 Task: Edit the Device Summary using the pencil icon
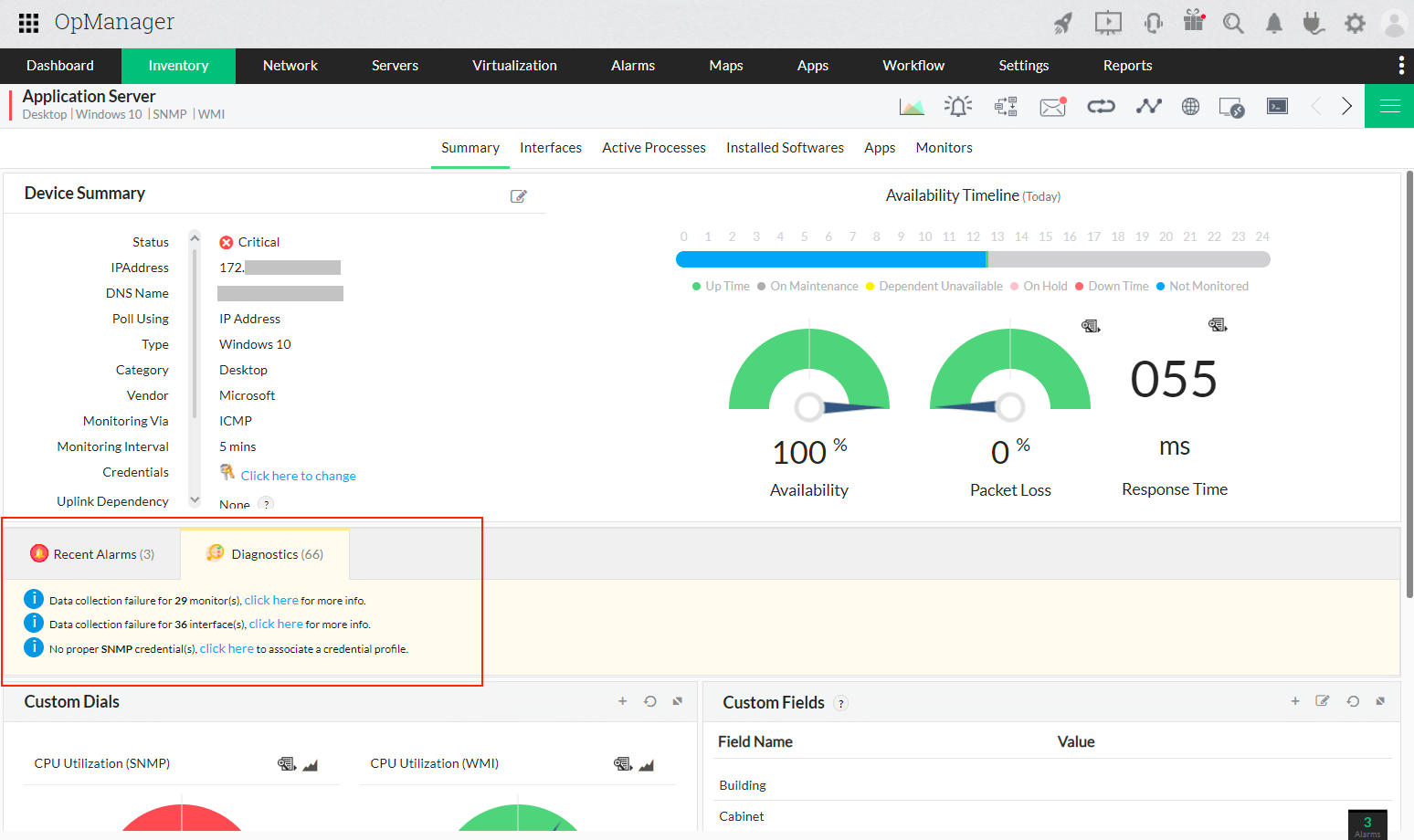518,196
